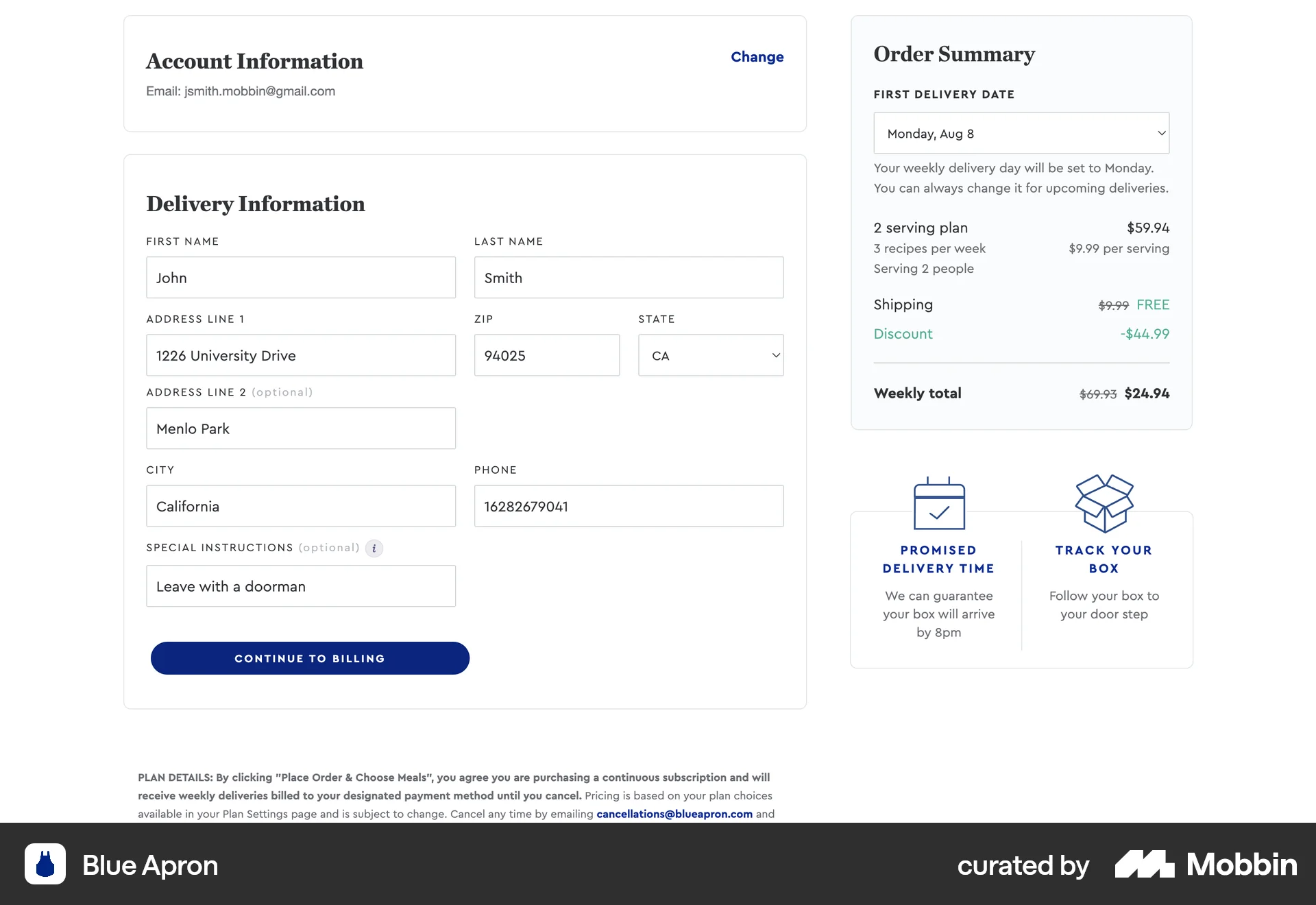The width and height of the screenshot is (1316, 905).
Task: Click the Blue Apron logo
Action: 122,865
